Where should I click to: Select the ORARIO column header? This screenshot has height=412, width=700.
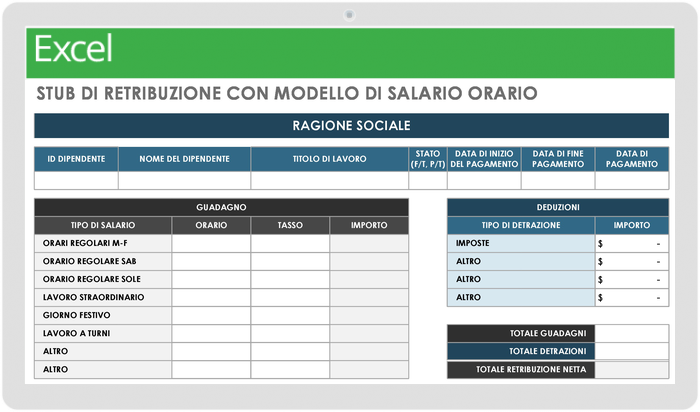211,225
